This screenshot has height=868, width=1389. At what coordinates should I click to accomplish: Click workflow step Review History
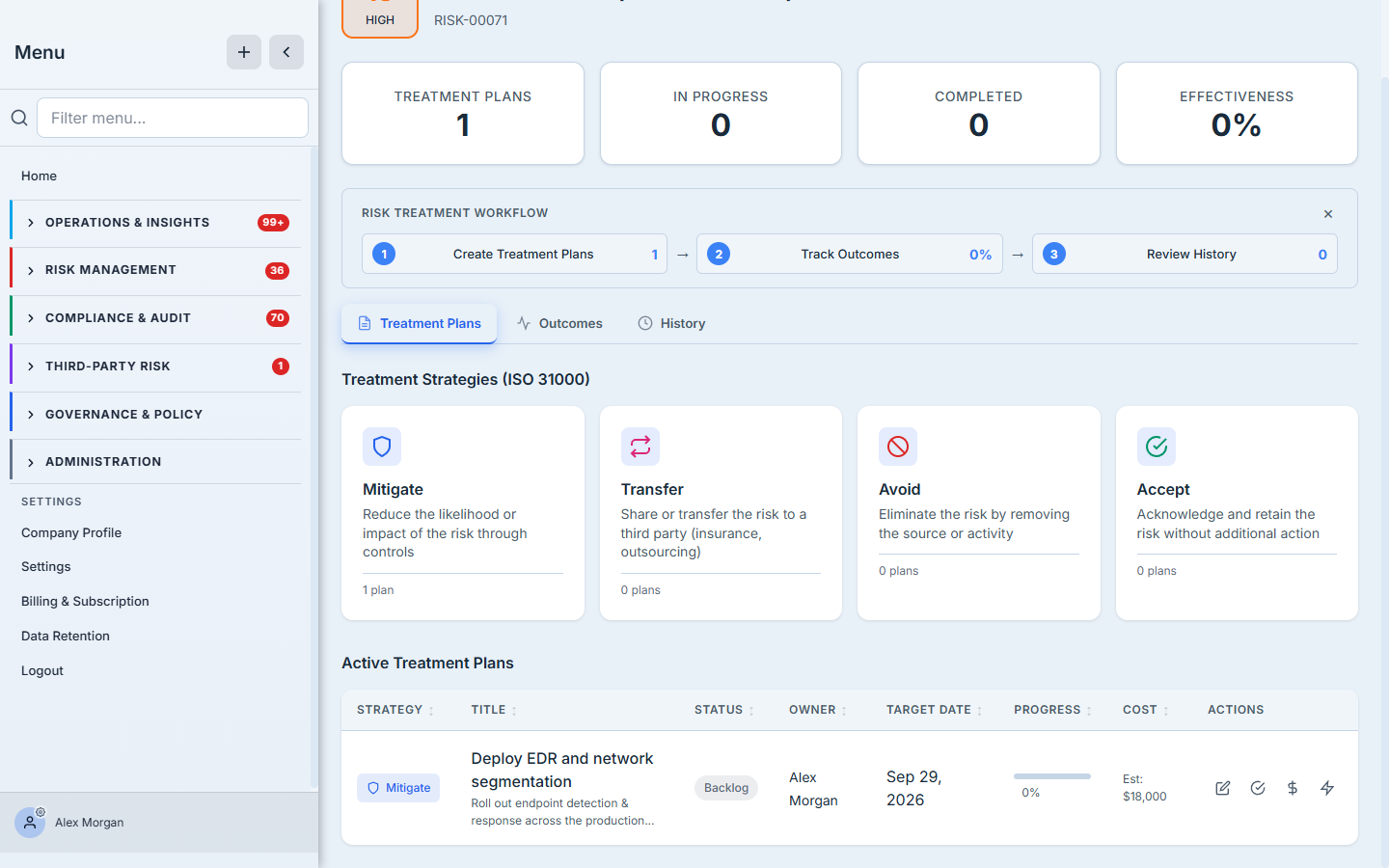pos(1185,254)
